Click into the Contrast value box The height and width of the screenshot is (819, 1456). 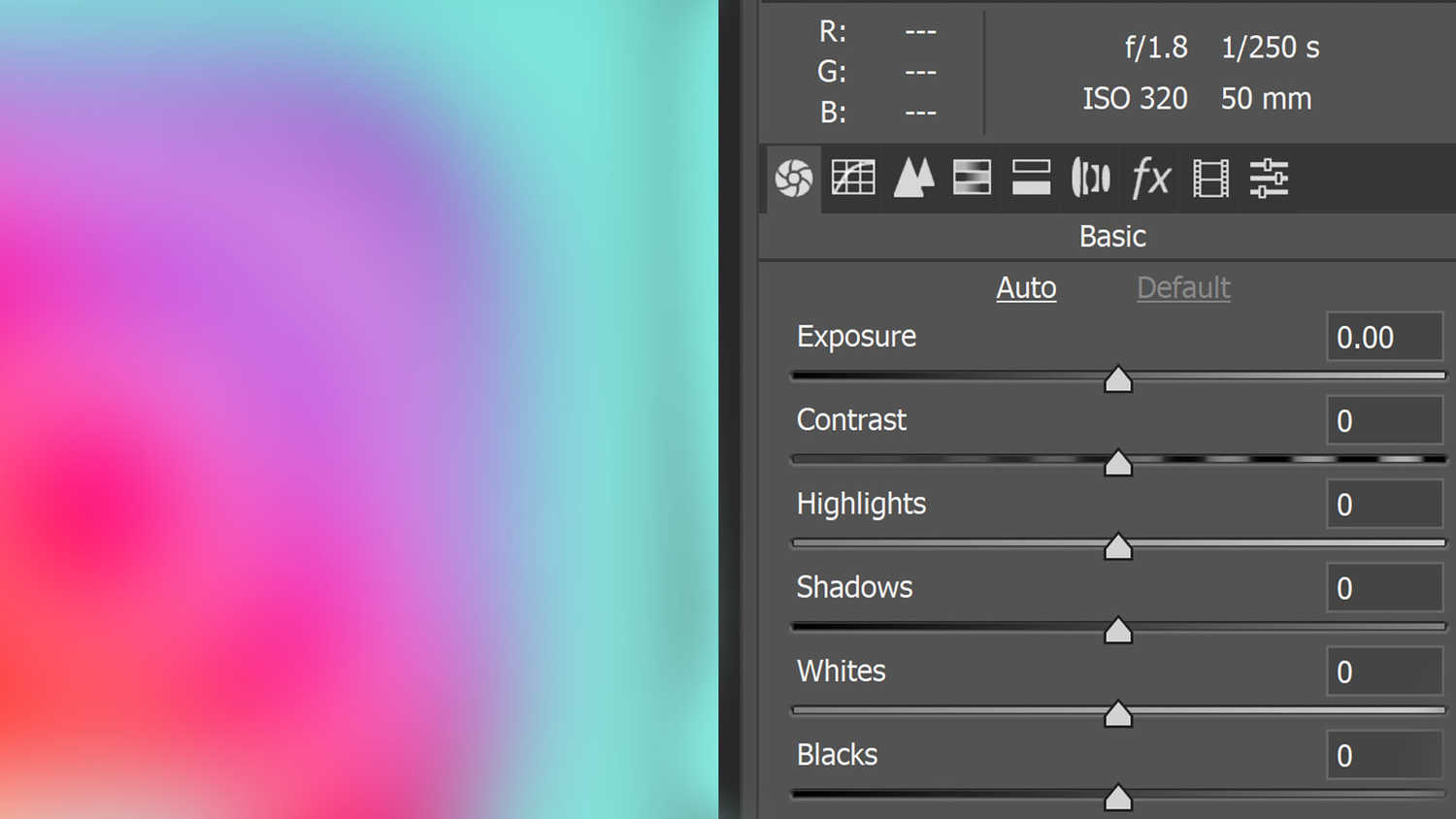pos(1383,421)
